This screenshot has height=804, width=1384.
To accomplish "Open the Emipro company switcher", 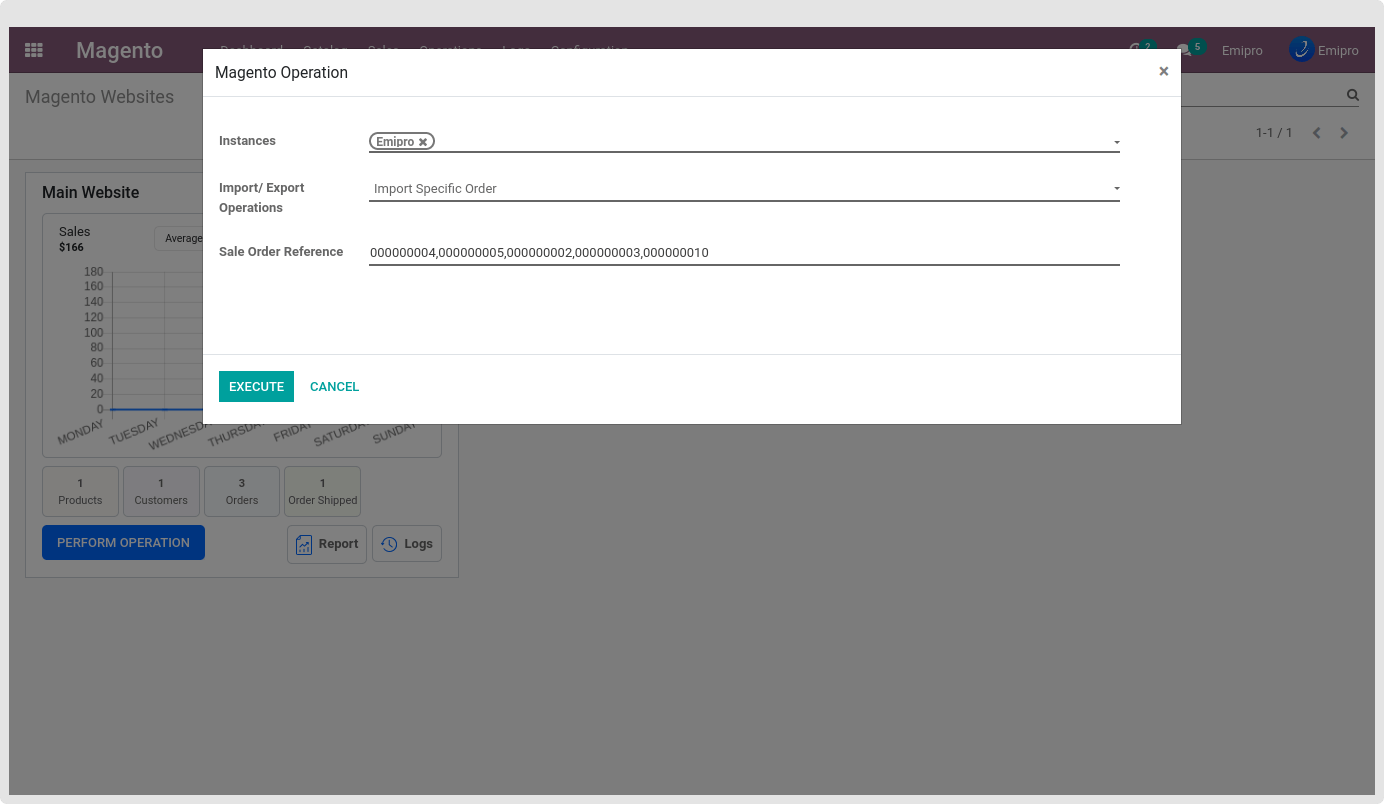I will point(1242,50).
